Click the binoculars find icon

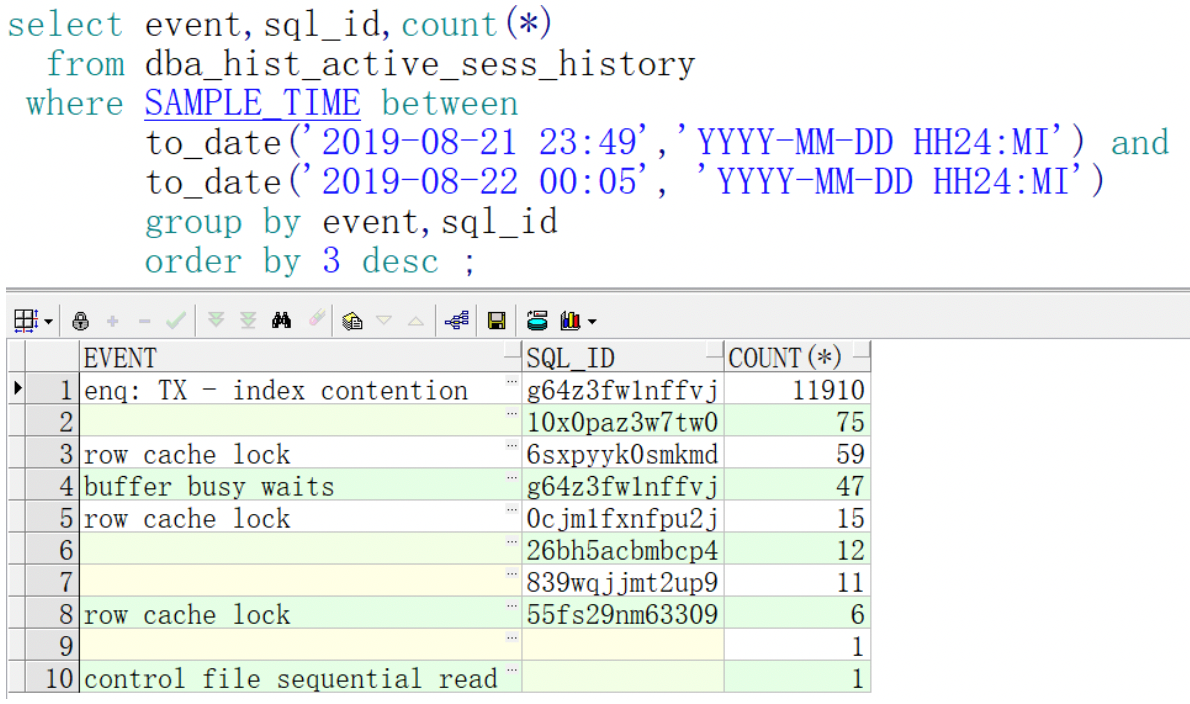(x=281, y=321)
